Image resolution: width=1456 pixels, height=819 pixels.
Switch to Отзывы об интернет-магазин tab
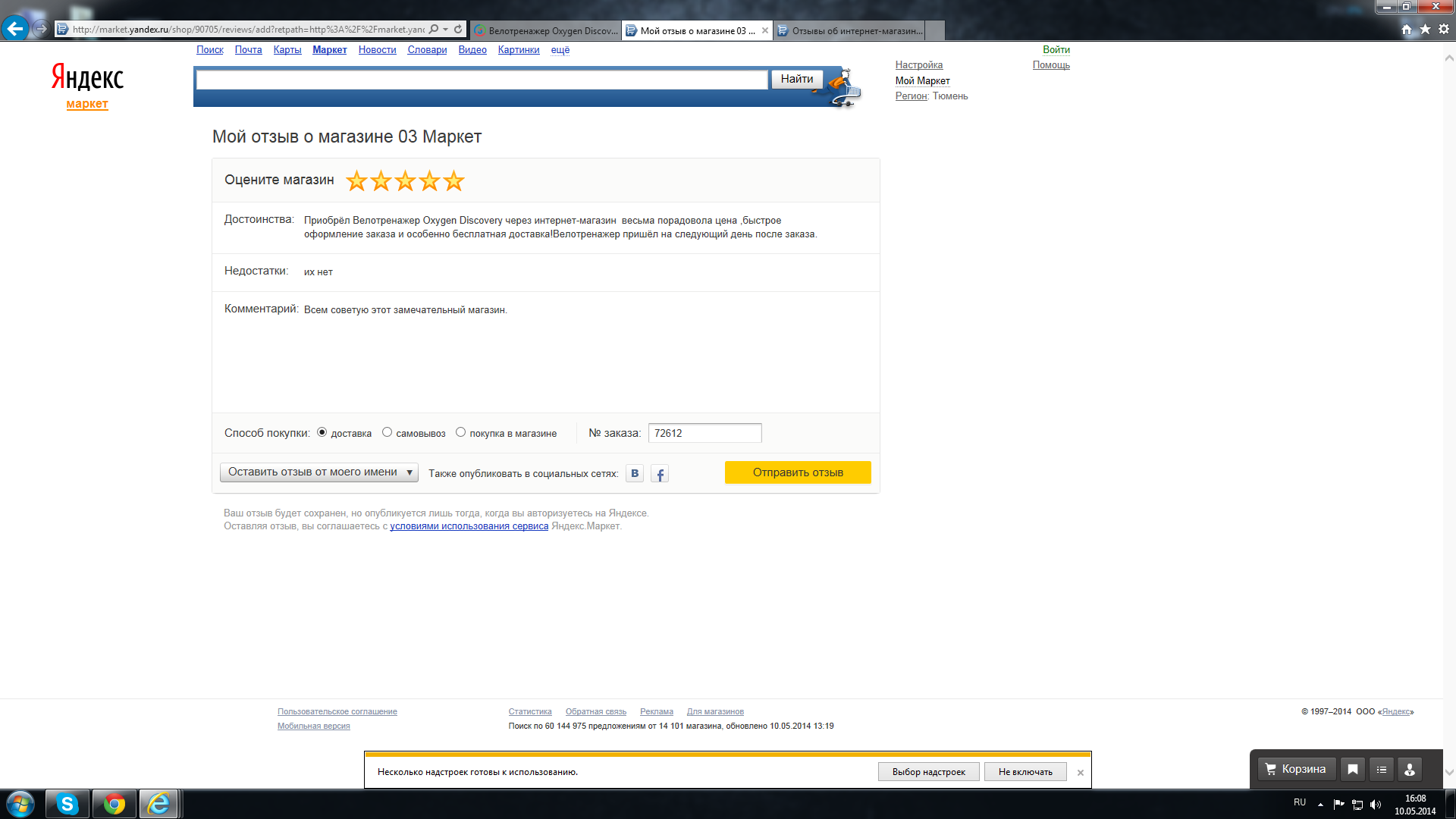coord(849,30)
